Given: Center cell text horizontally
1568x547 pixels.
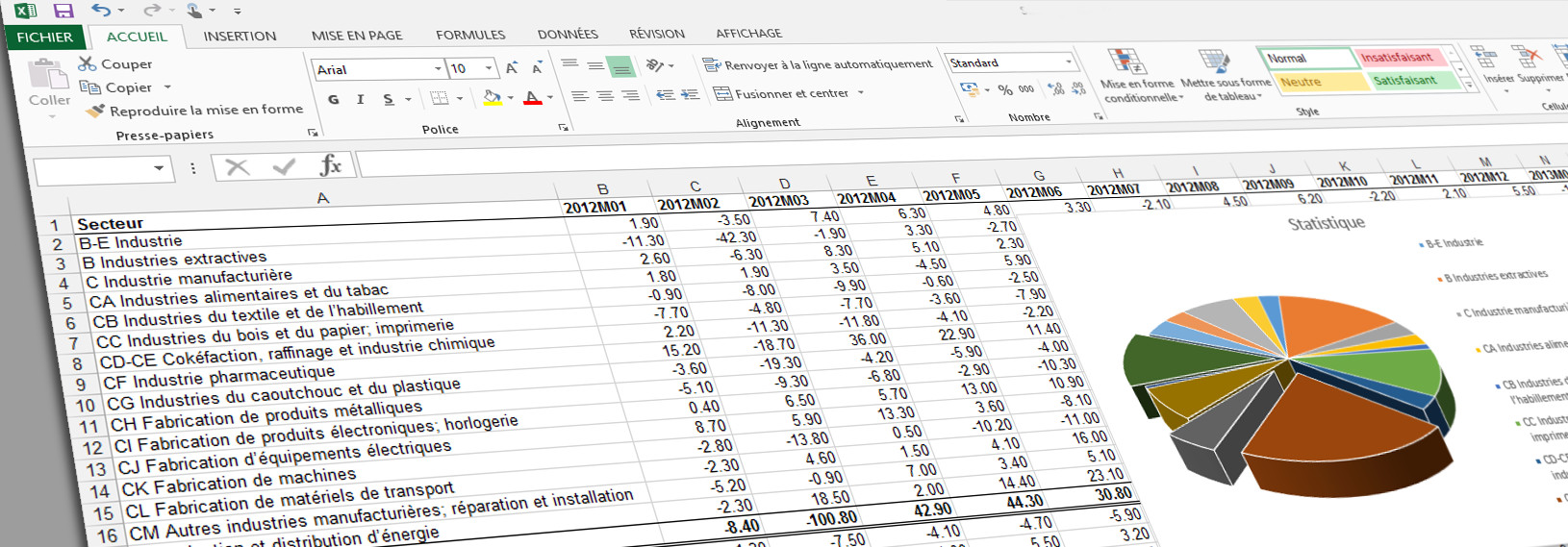Looking at the screenshot, I should click(605, 96).
